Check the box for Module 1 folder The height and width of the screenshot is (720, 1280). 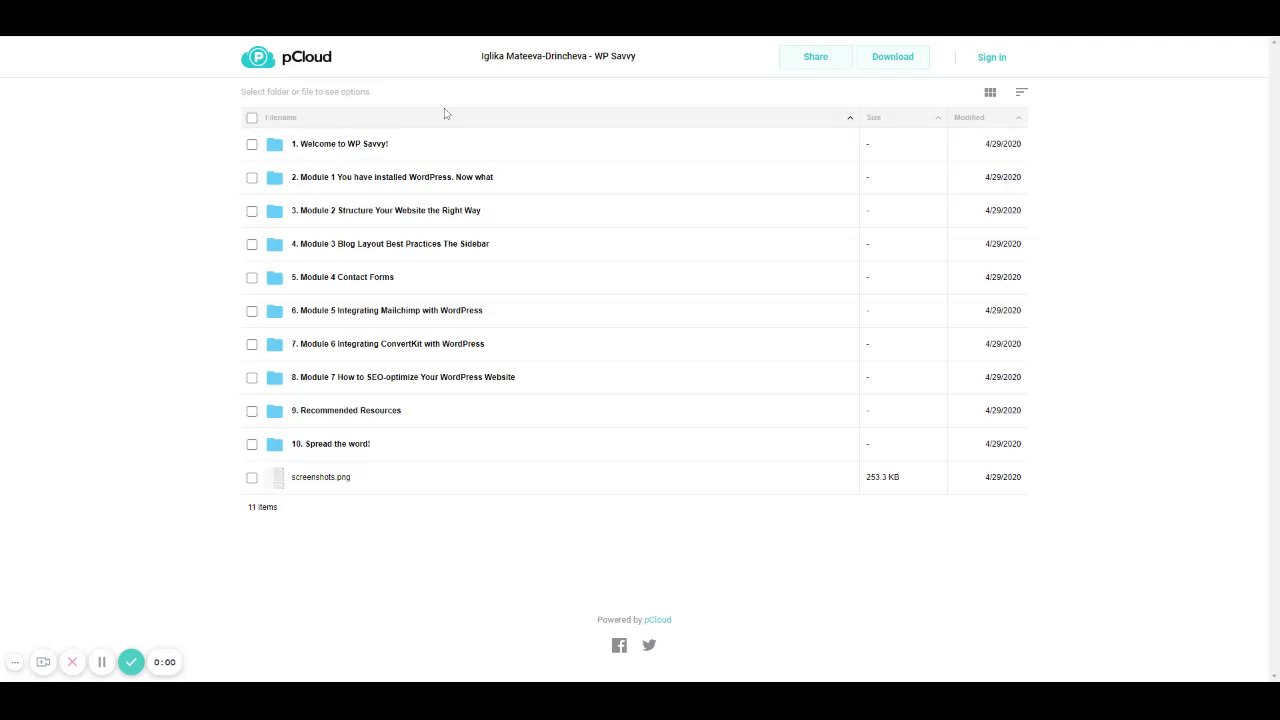252,177
